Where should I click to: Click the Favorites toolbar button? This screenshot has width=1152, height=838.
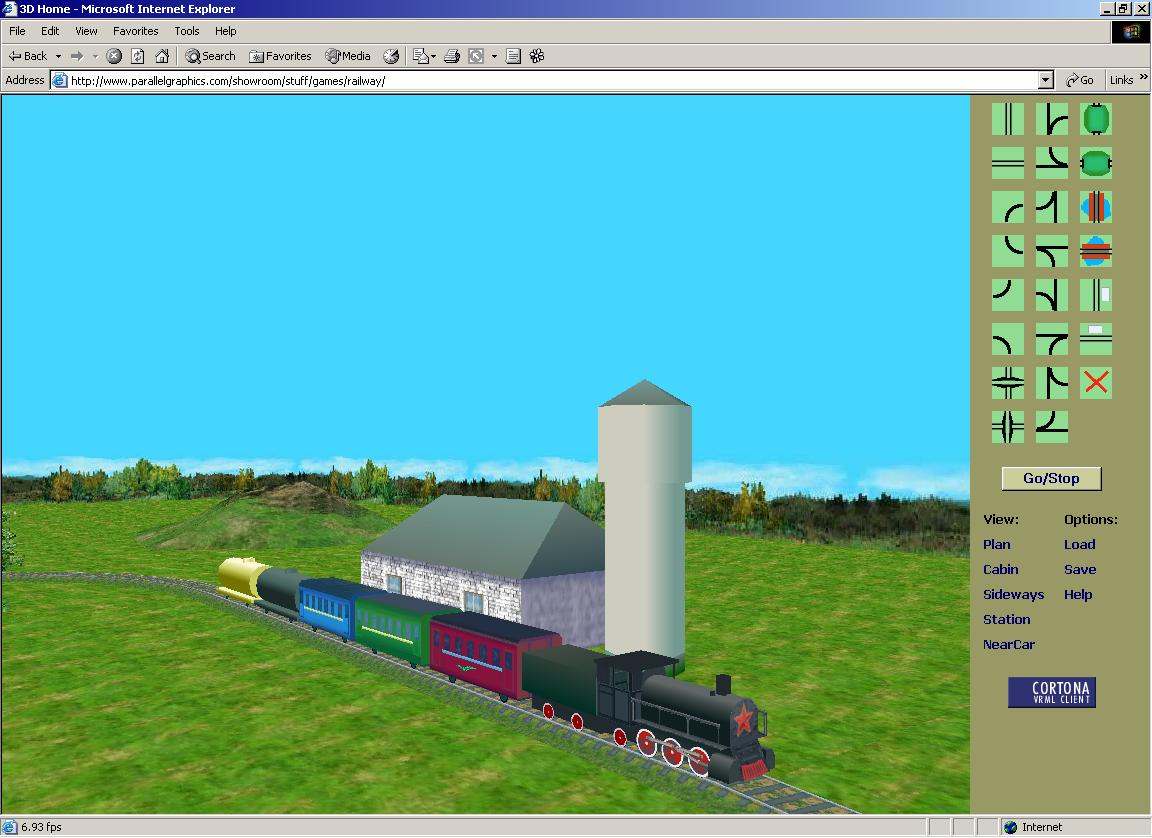pos(280,56)
